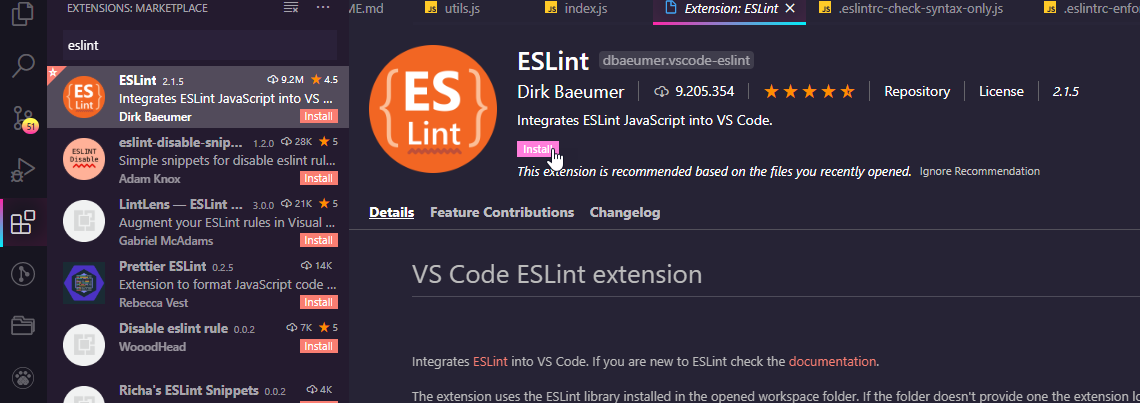Click the large ESLint logo on the details page
Image resolution: width=1140 pixels, height=403 pixels.
pyautogui.click(x=434, y=108)
